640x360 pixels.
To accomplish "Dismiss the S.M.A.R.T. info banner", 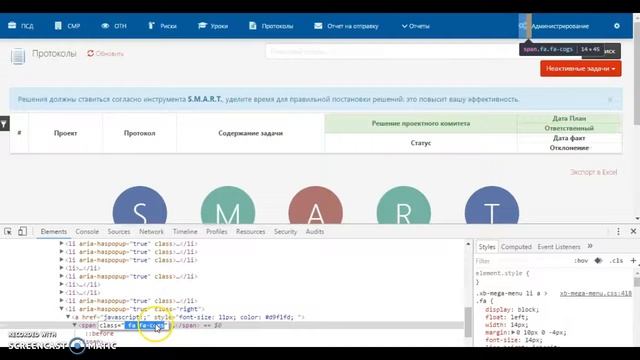I will pos(610,99).
